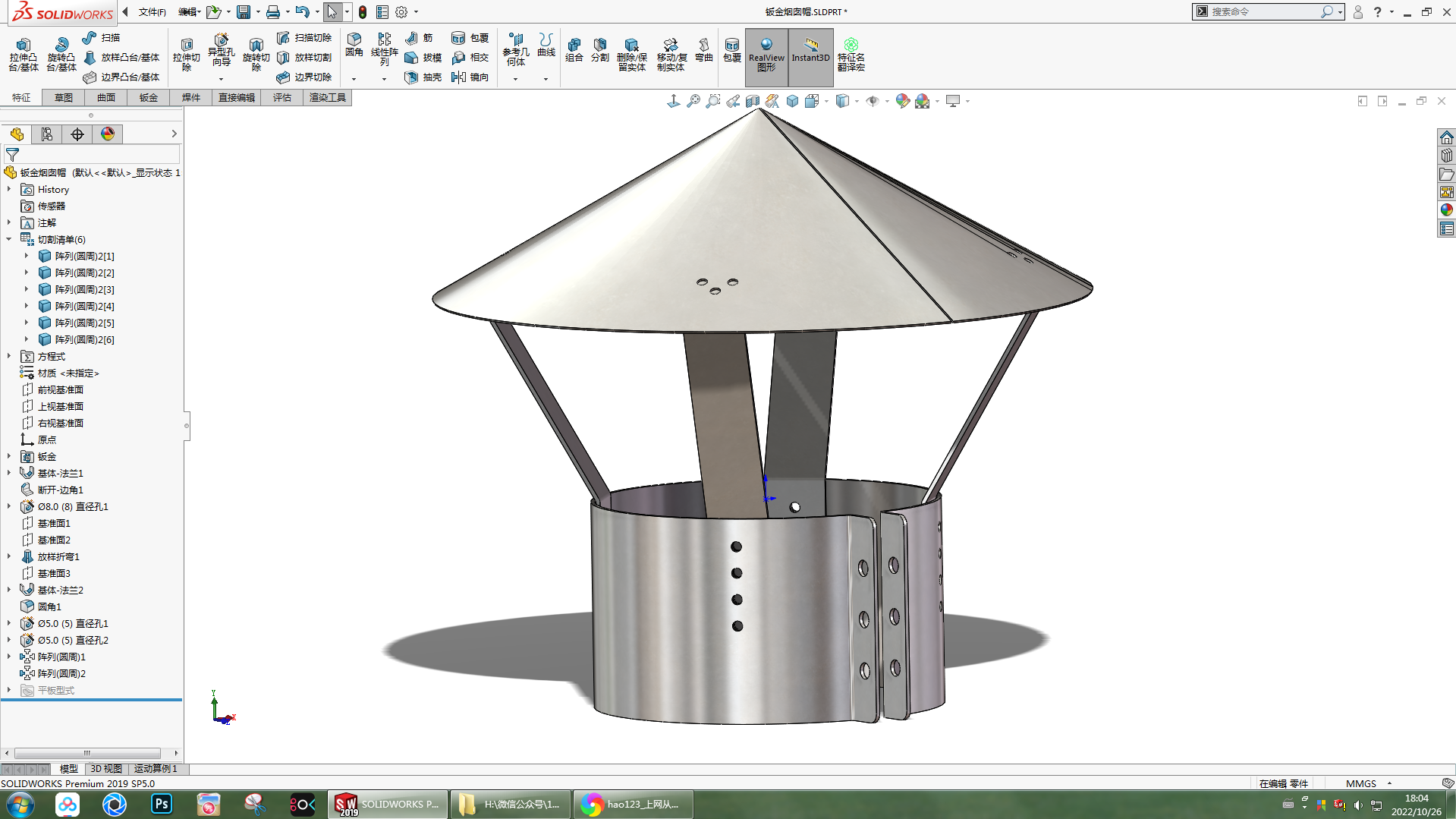Toggle the rebuild traffic light icon

coord(363,12)
